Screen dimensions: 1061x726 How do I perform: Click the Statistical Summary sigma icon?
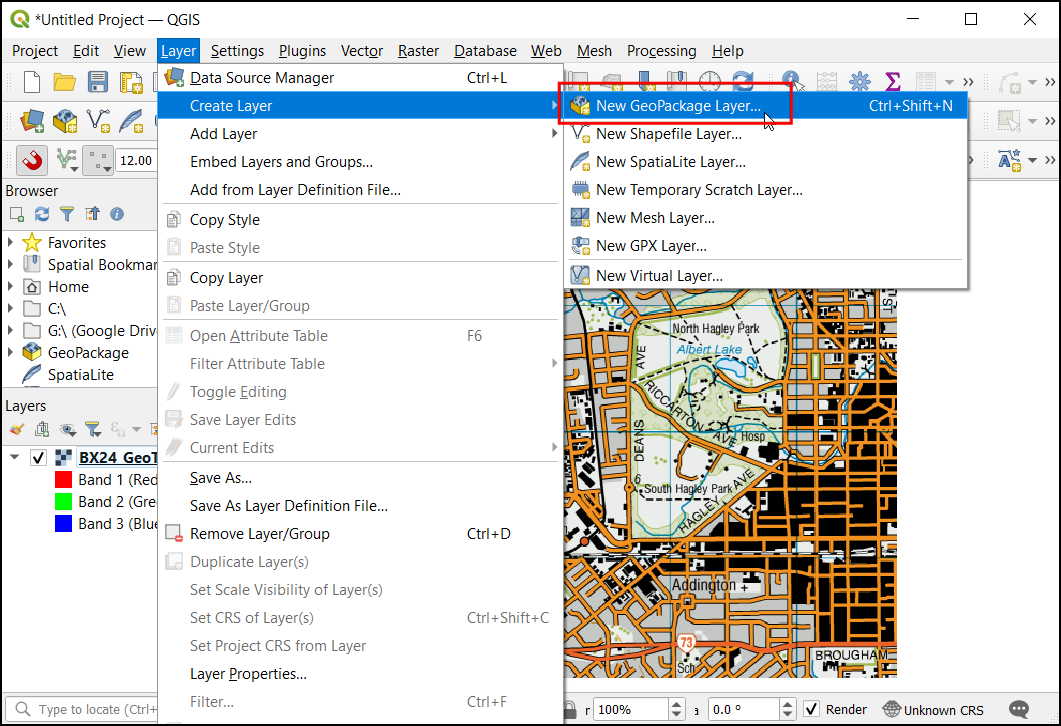[893, 82]
